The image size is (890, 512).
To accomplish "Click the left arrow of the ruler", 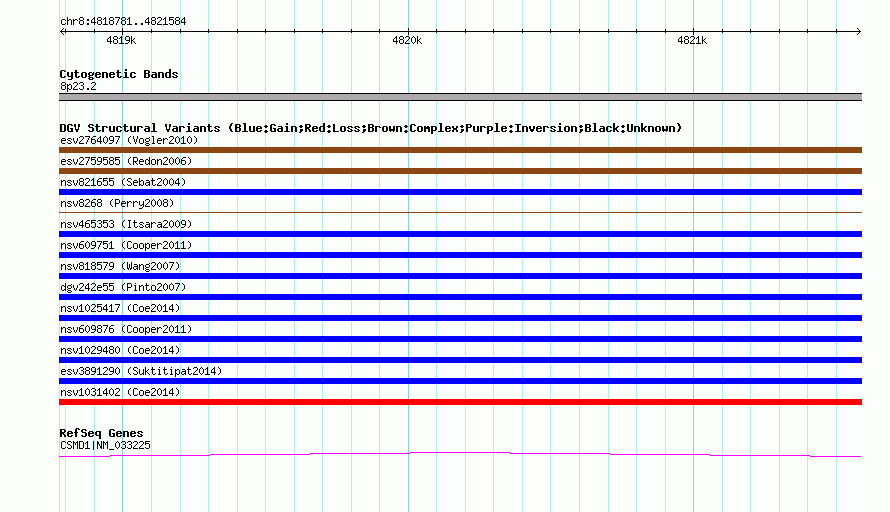I will (x=62, y=31).
